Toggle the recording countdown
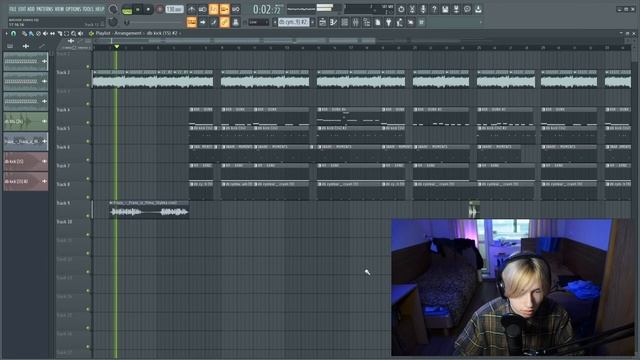 (x=213, y=9)
